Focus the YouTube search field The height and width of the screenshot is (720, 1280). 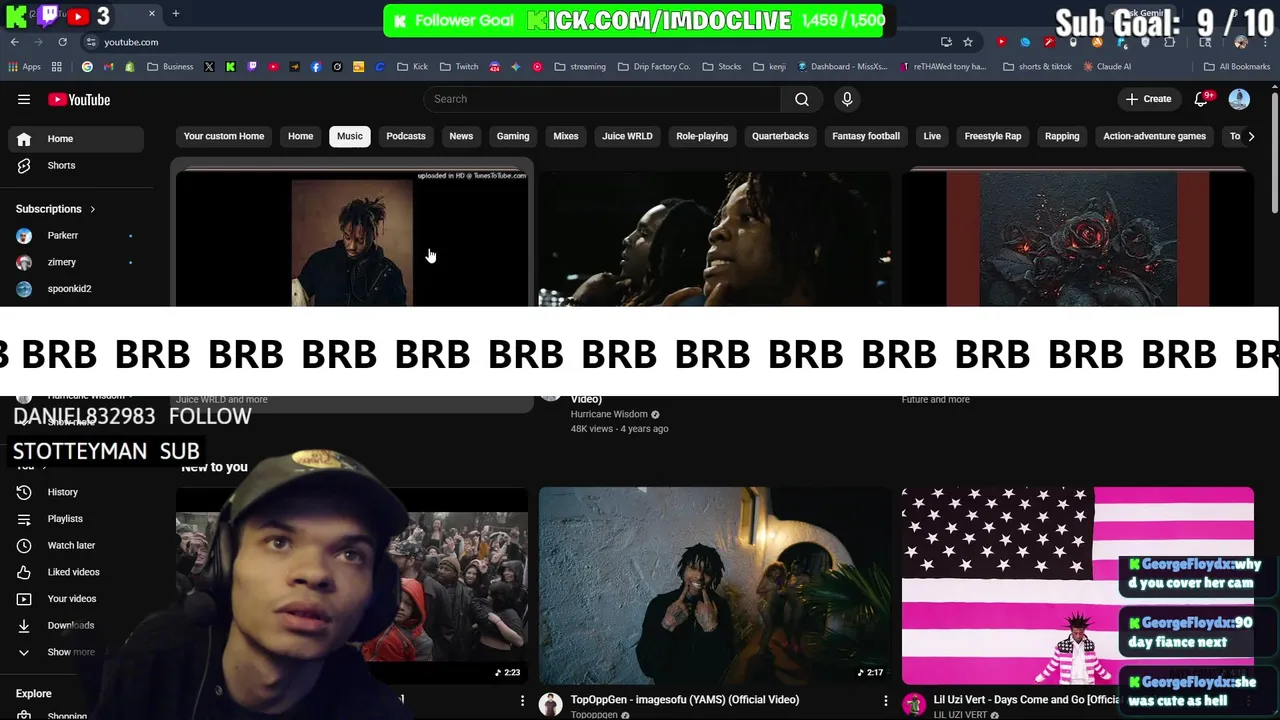[x=603, y=99]
